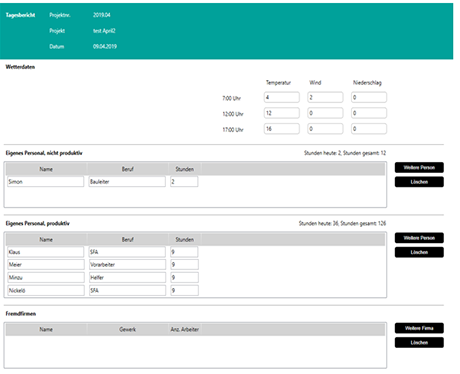The width and height of the screenshot is (460, 374).
Task: Select the Helfer Beruf field
Action: point(127,277)
